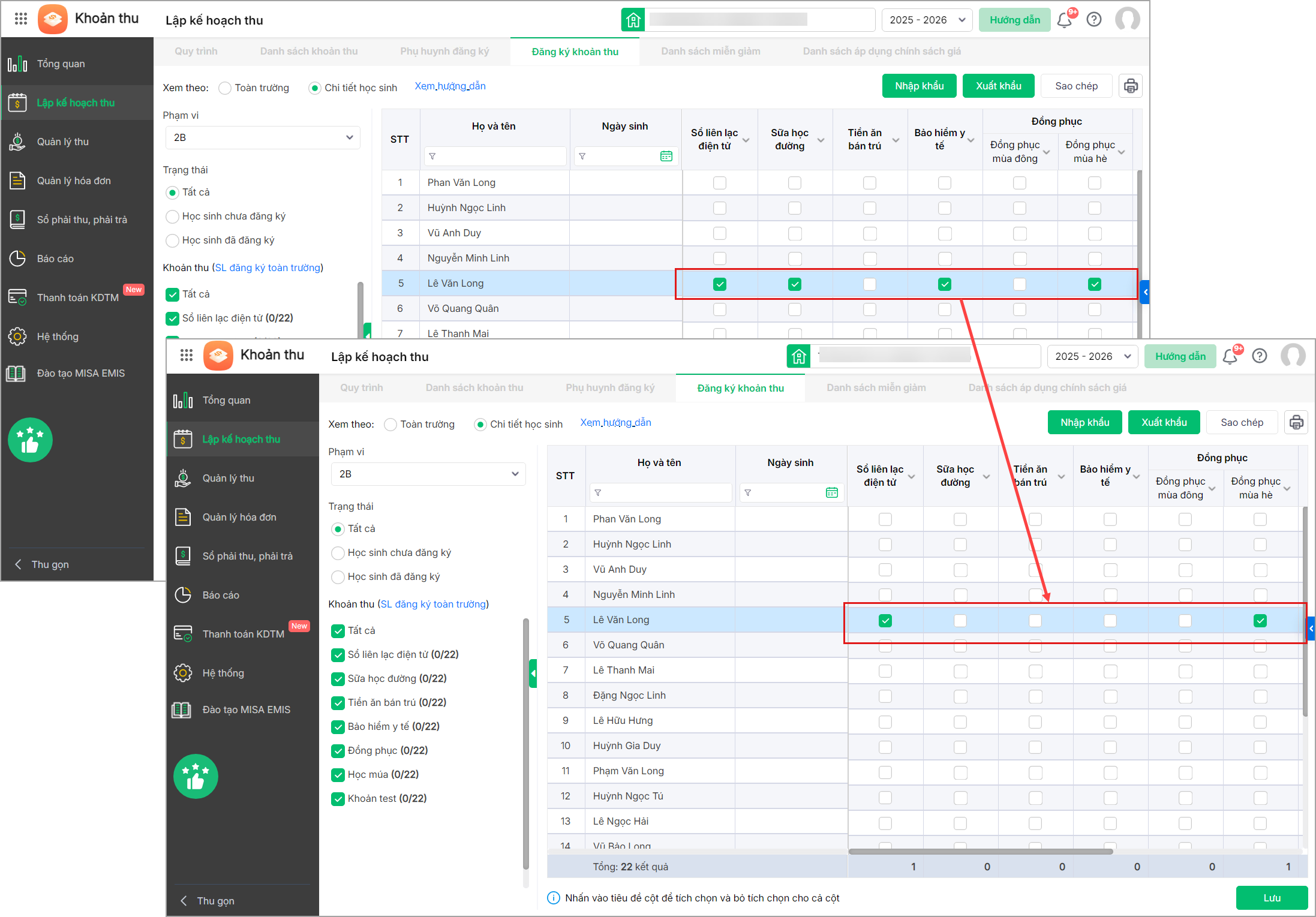Switch to Danh sách miễn giảm tab
The height and width of the screenshot is (917, 1316).
point(876,388)
